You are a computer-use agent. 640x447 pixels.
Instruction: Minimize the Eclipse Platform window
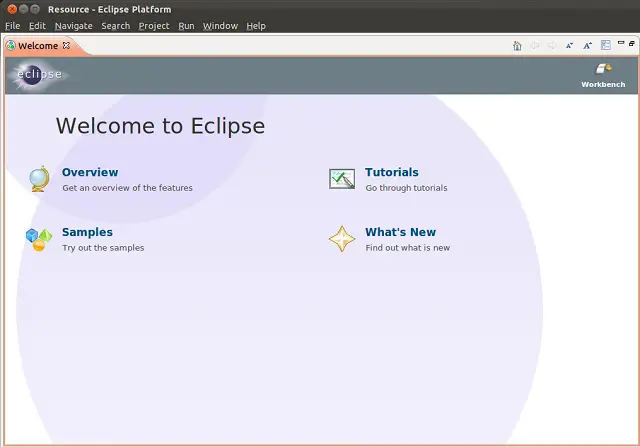tap(24, 9)
